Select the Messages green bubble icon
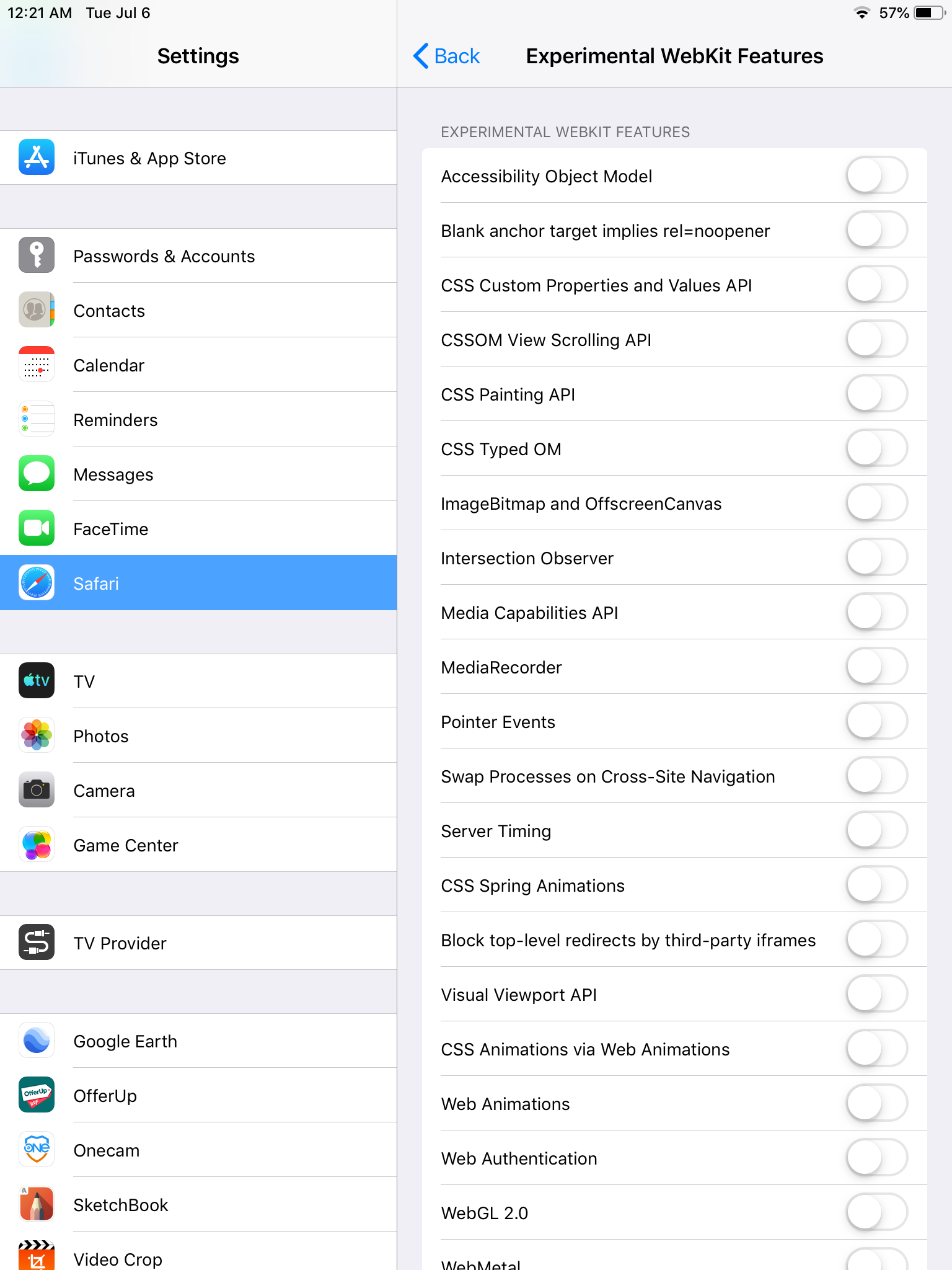 37,474
